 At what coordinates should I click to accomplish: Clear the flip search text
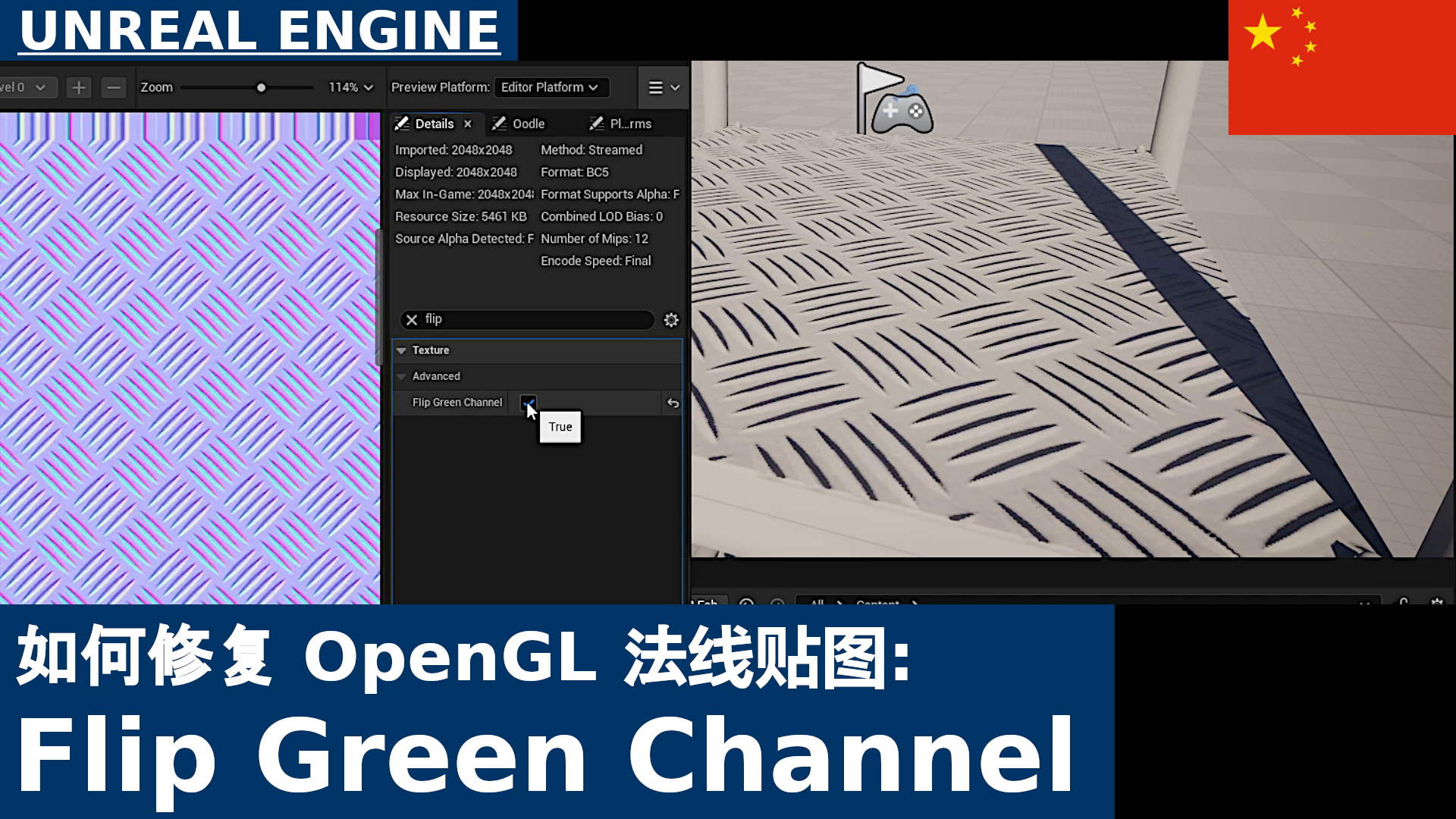tap(412, 320)
